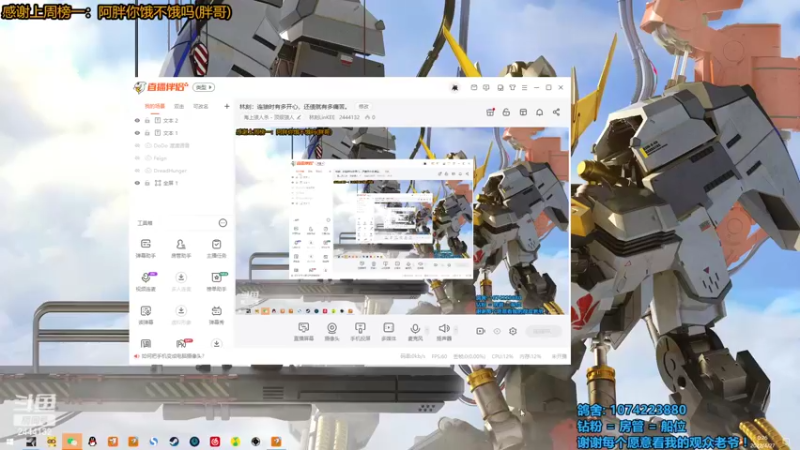800x450 pixels.
Task: Open the gift box icon with red dot
Action: 490,112
